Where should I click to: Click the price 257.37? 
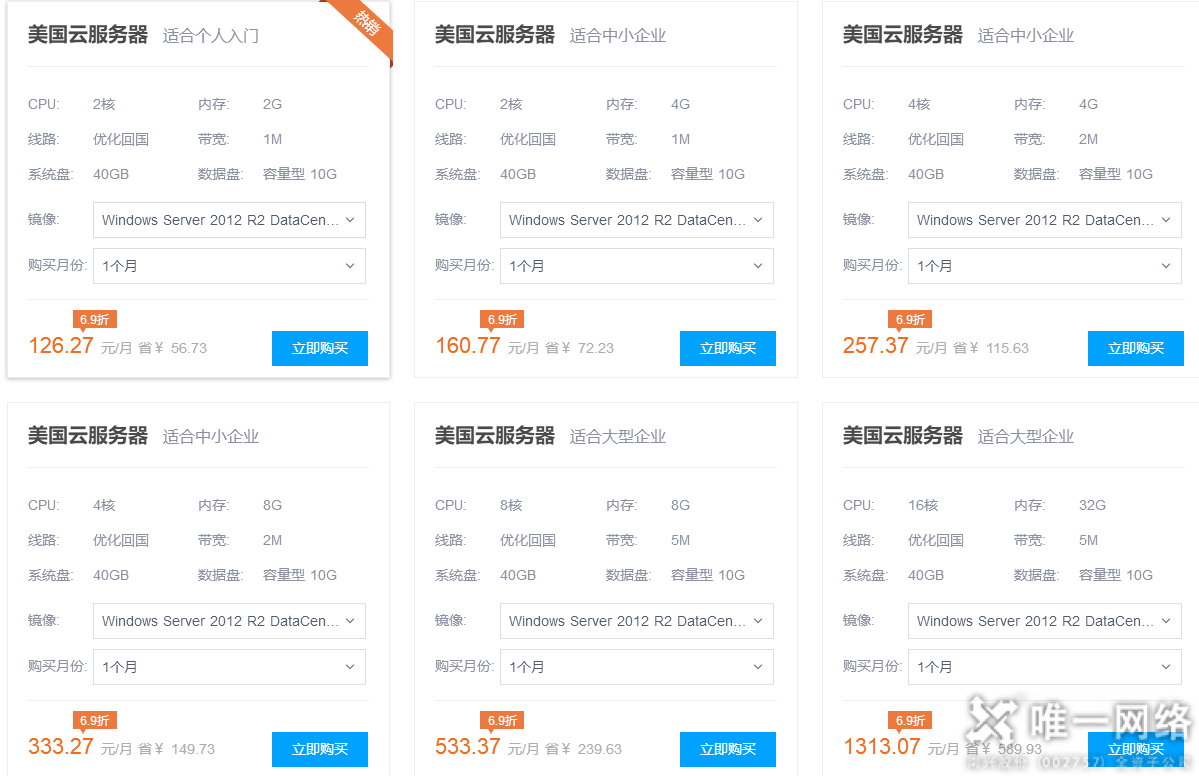click(876, 346)
